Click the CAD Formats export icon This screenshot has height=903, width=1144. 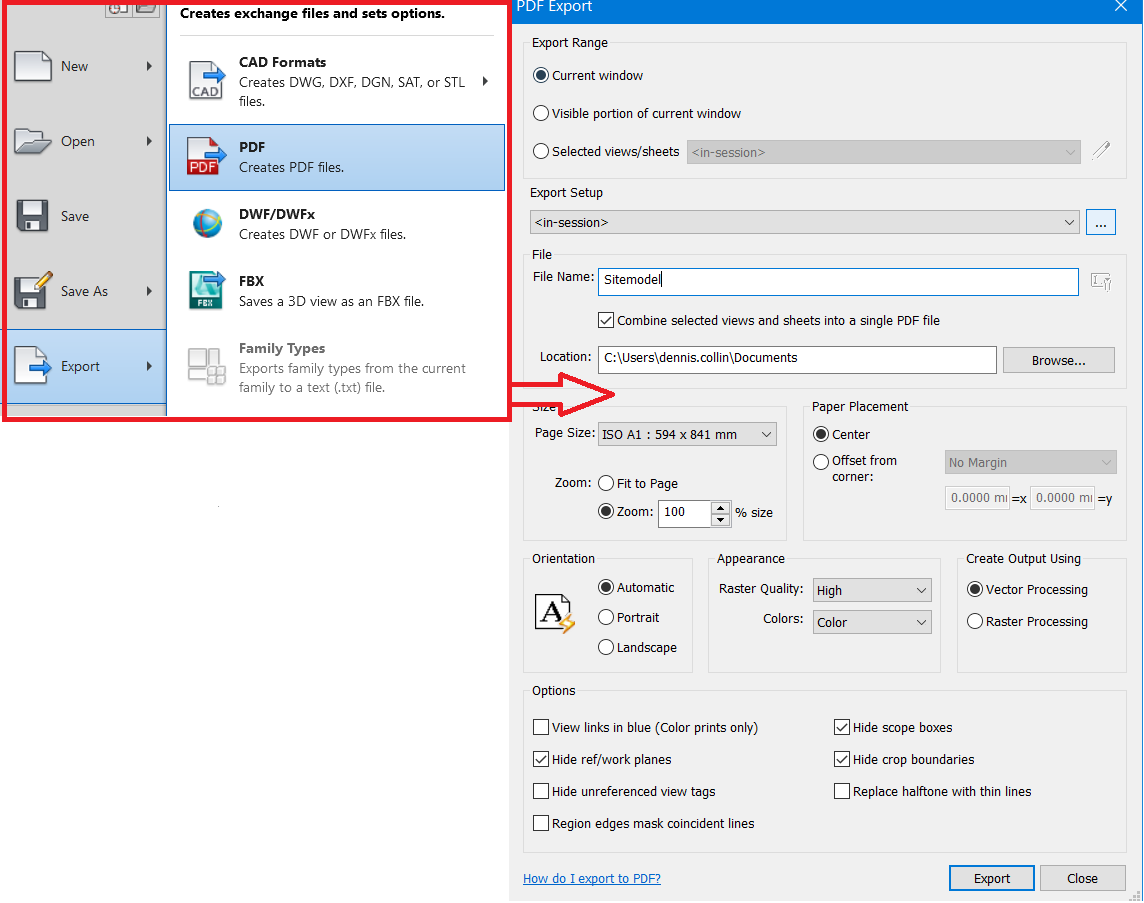(207, 81)
